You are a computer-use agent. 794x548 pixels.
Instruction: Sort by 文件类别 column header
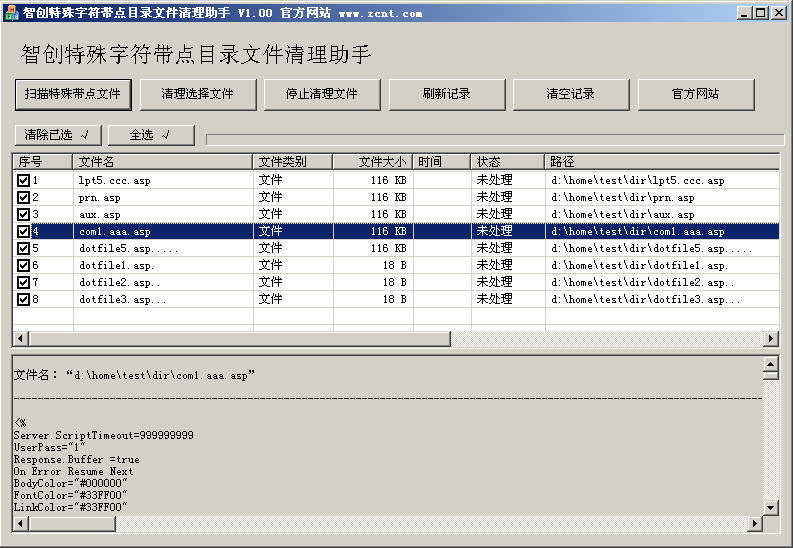[x=293, y=162]
